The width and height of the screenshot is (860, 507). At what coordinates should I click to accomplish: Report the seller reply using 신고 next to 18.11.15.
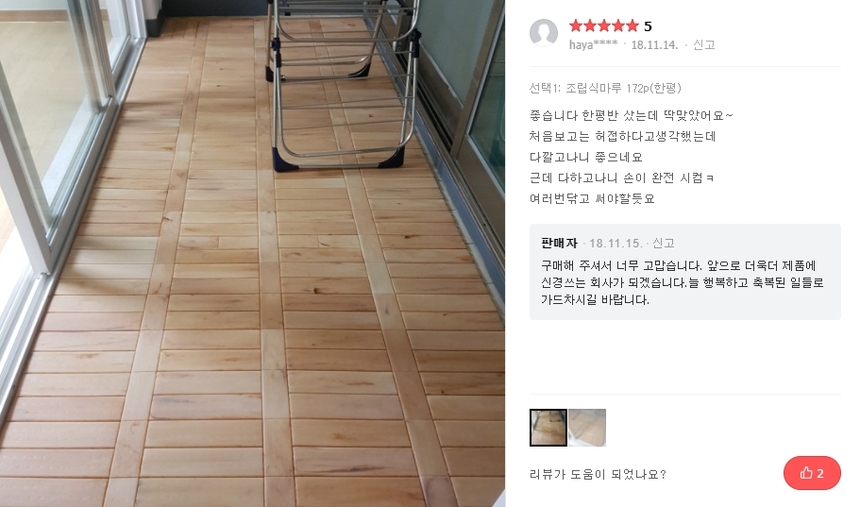pos(664,243)
